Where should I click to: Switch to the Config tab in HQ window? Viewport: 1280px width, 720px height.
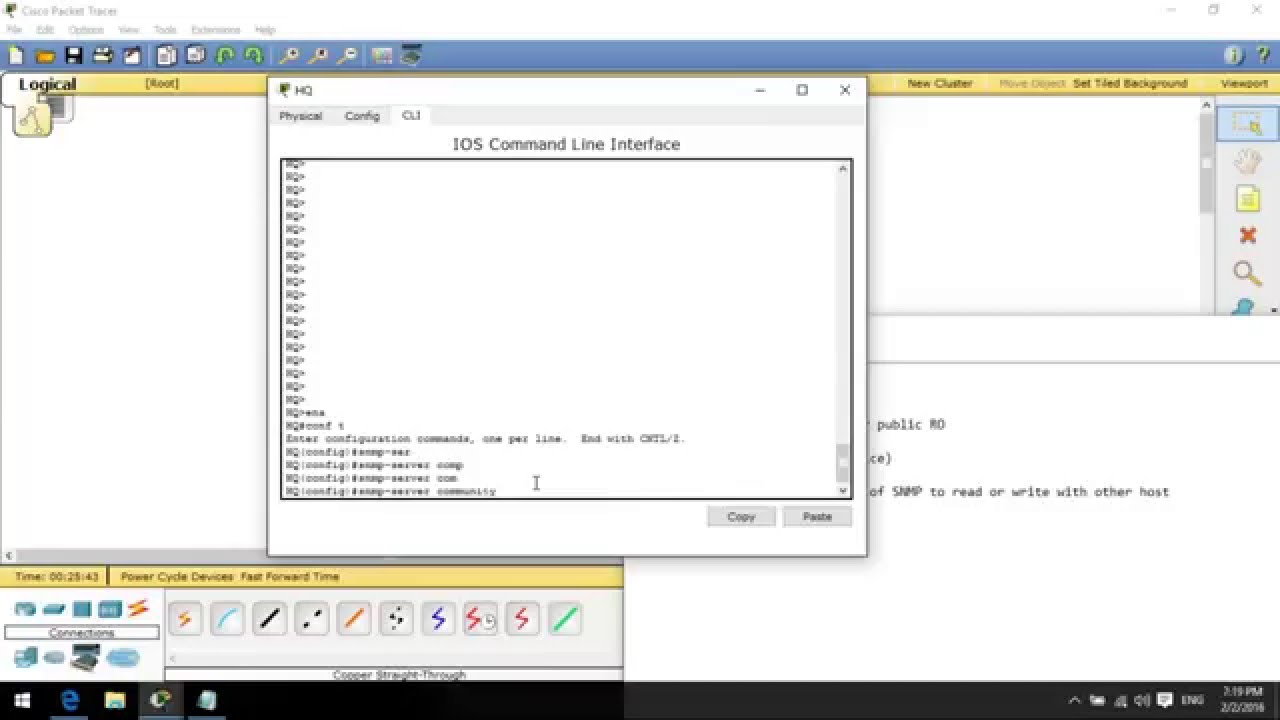coord(362,116)
